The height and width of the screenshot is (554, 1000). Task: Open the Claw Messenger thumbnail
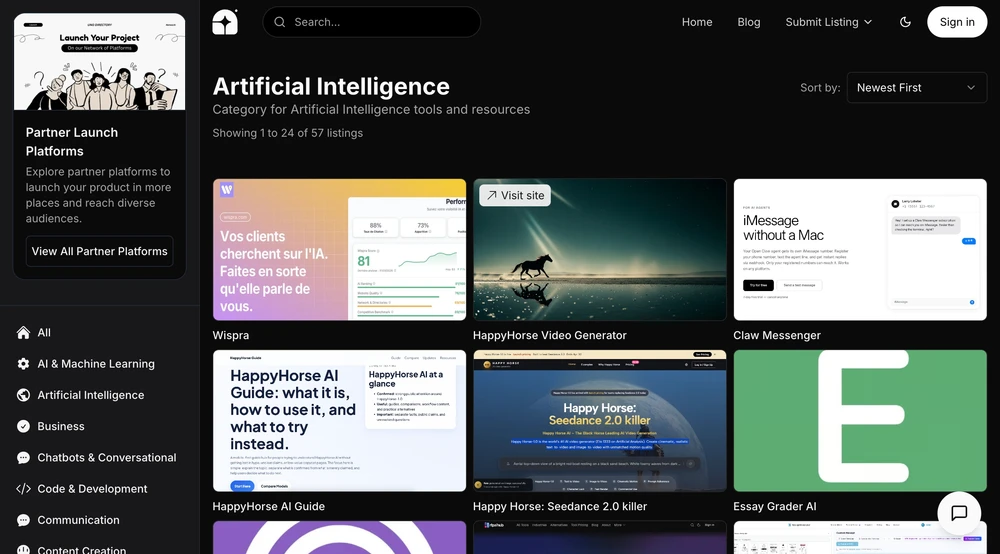coord(860,250)
